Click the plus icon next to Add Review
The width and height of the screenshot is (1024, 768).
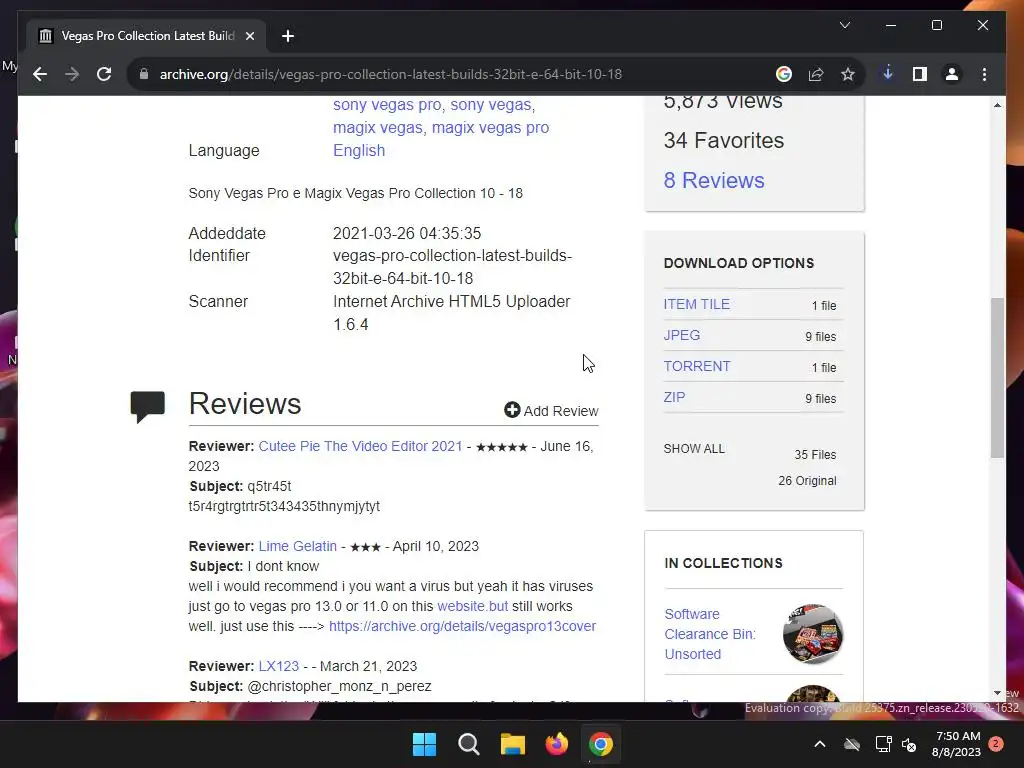pos(512,410)
